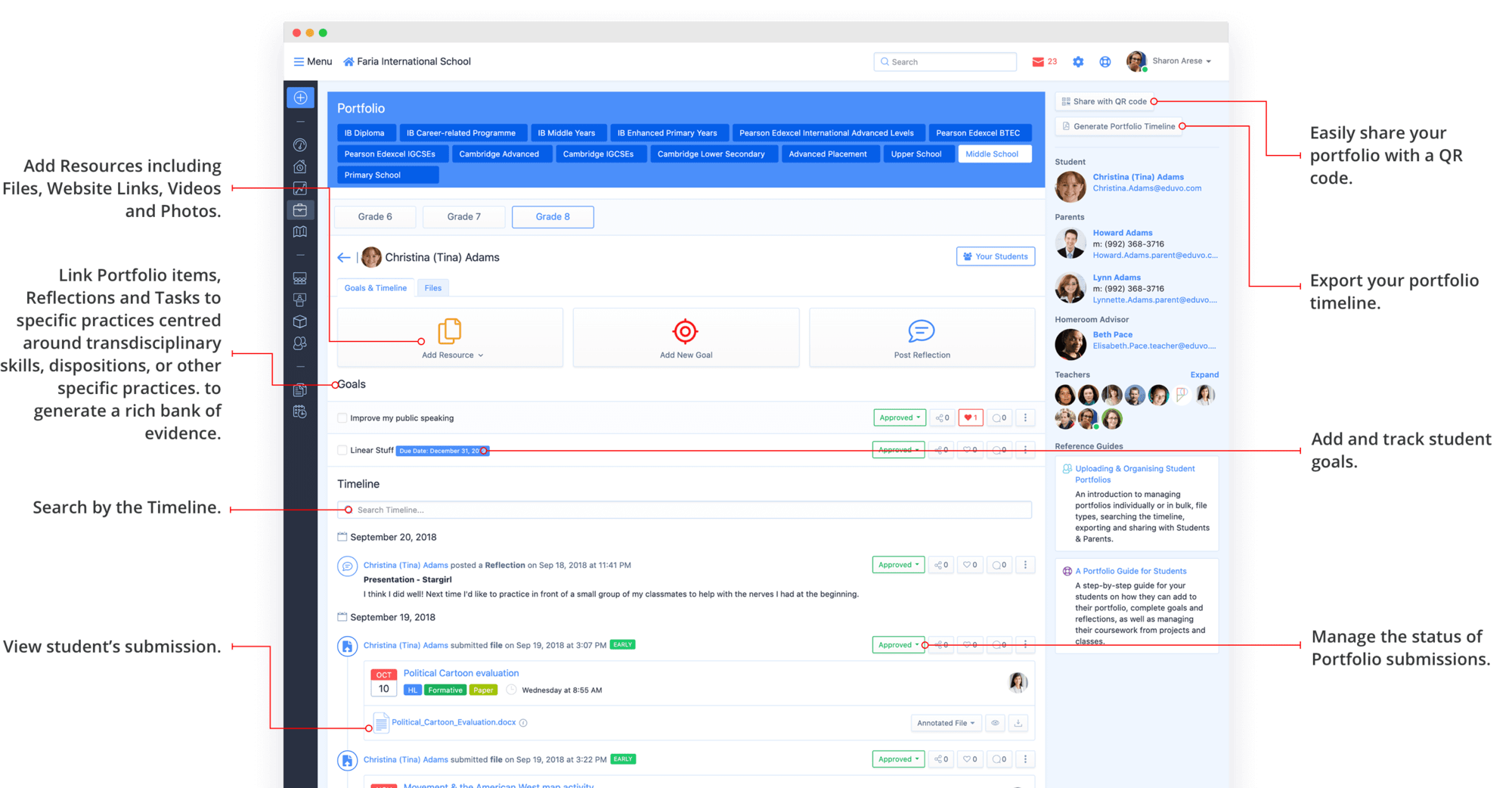Click Beth Pace advisor name link
Viewport: 1512px width, 788px height.
tap(1112, 335)
